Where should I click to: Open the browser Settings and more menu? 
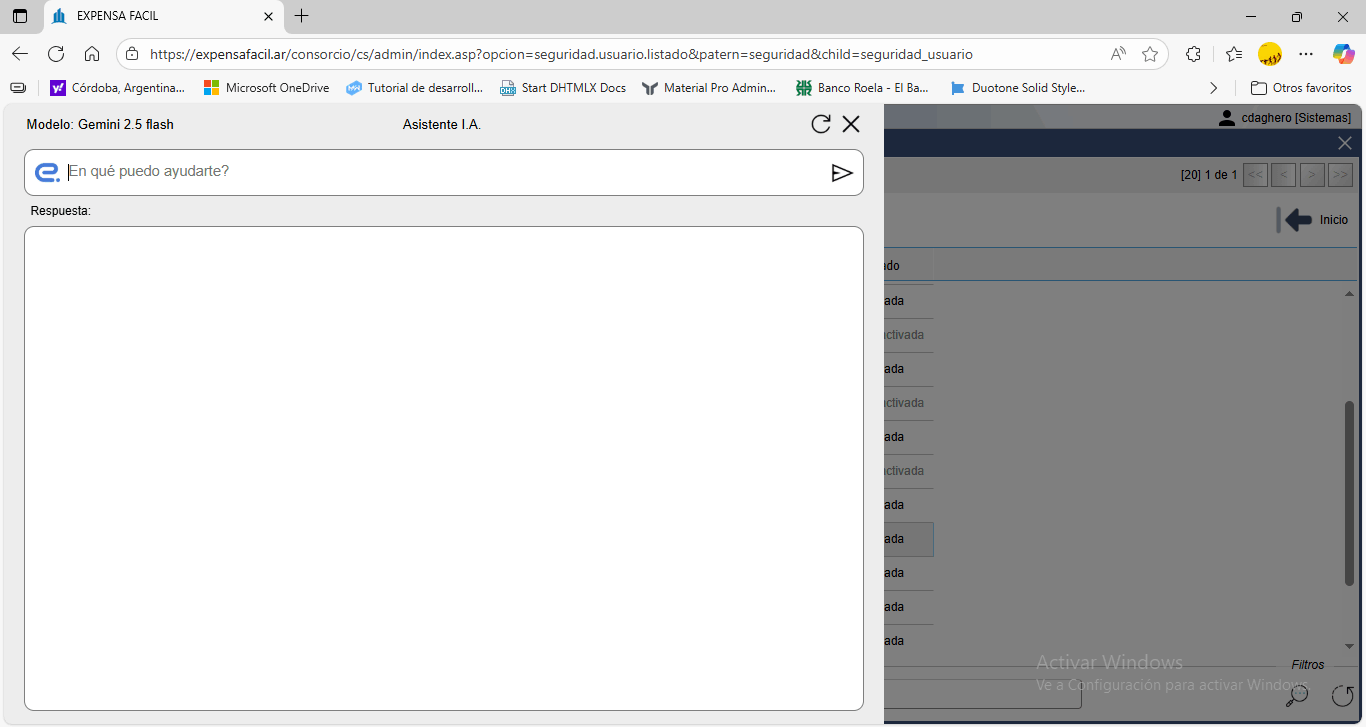click(1306, 54)
